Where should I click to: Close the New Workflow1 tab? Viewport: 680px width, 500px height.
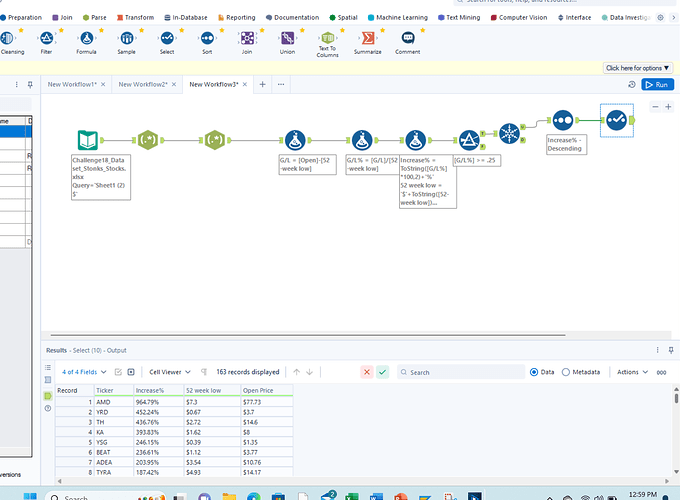coord(103,85)
